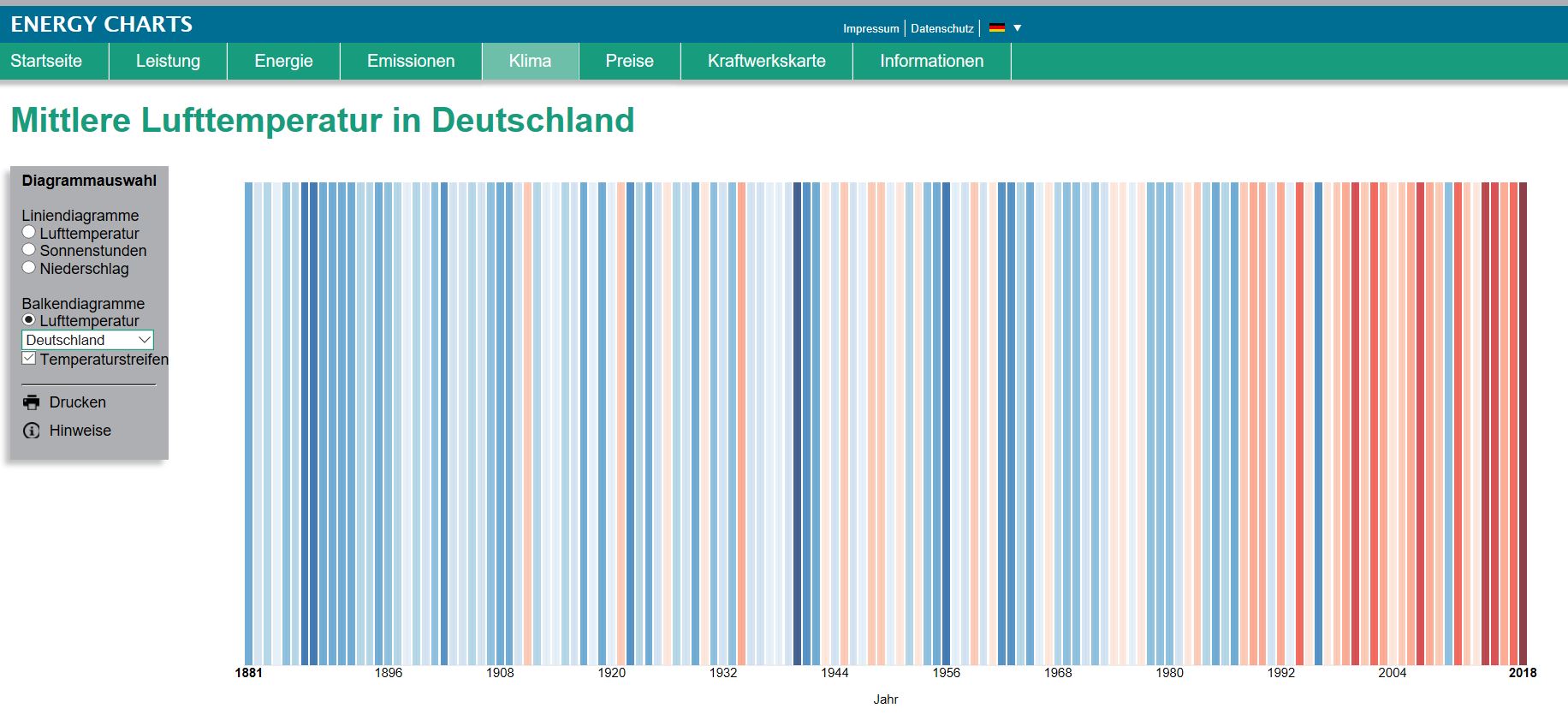The image size is (1568, 720).
Task: Click the x-axis label 1908
Action: [500, 673]
